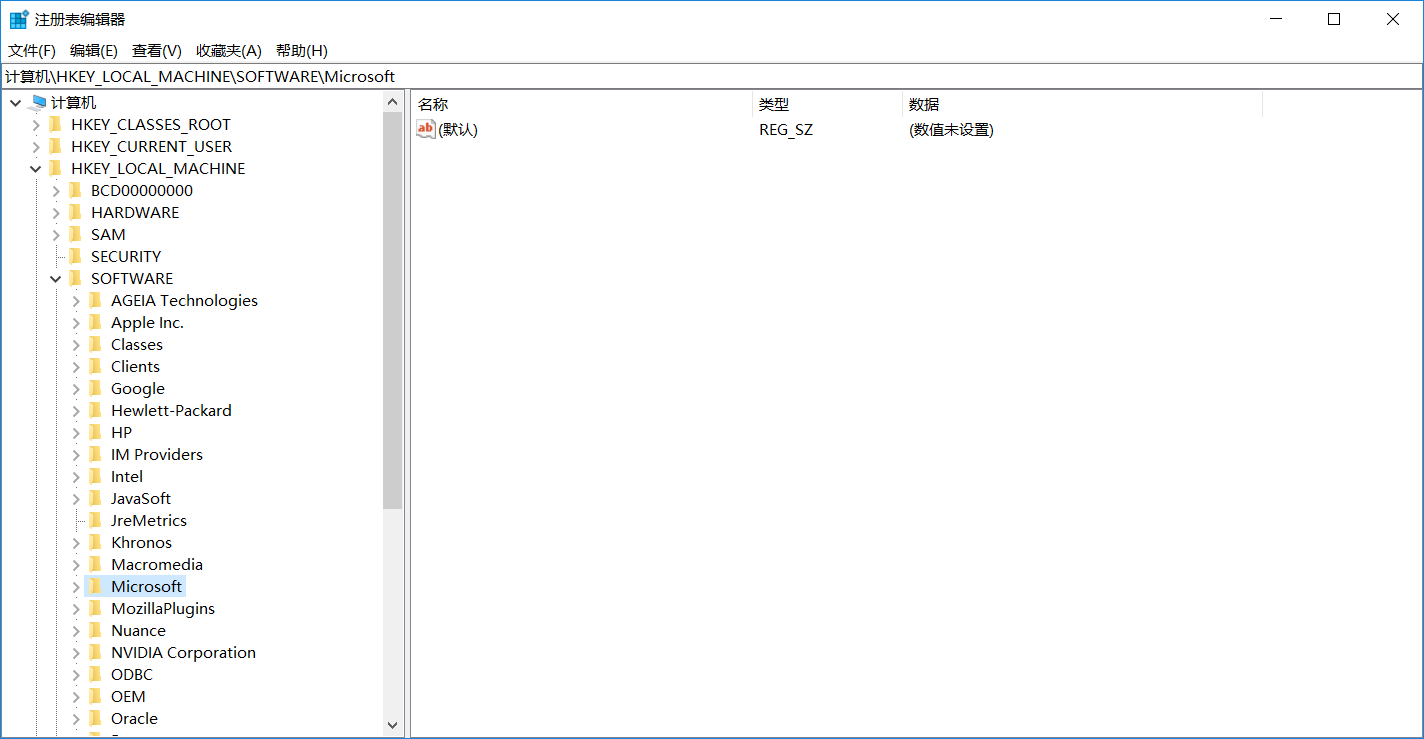
Task: Expand the HKEY_CURRENT_USER key
Action: point(36,147)
